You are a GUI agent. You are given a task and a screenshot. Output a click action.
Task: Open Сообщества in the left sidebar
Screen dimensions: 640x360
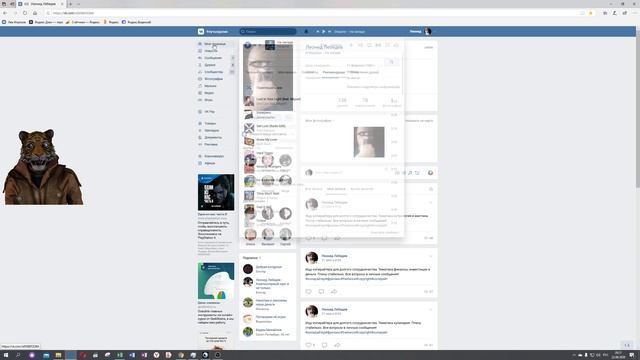click(x=213, y=71)
